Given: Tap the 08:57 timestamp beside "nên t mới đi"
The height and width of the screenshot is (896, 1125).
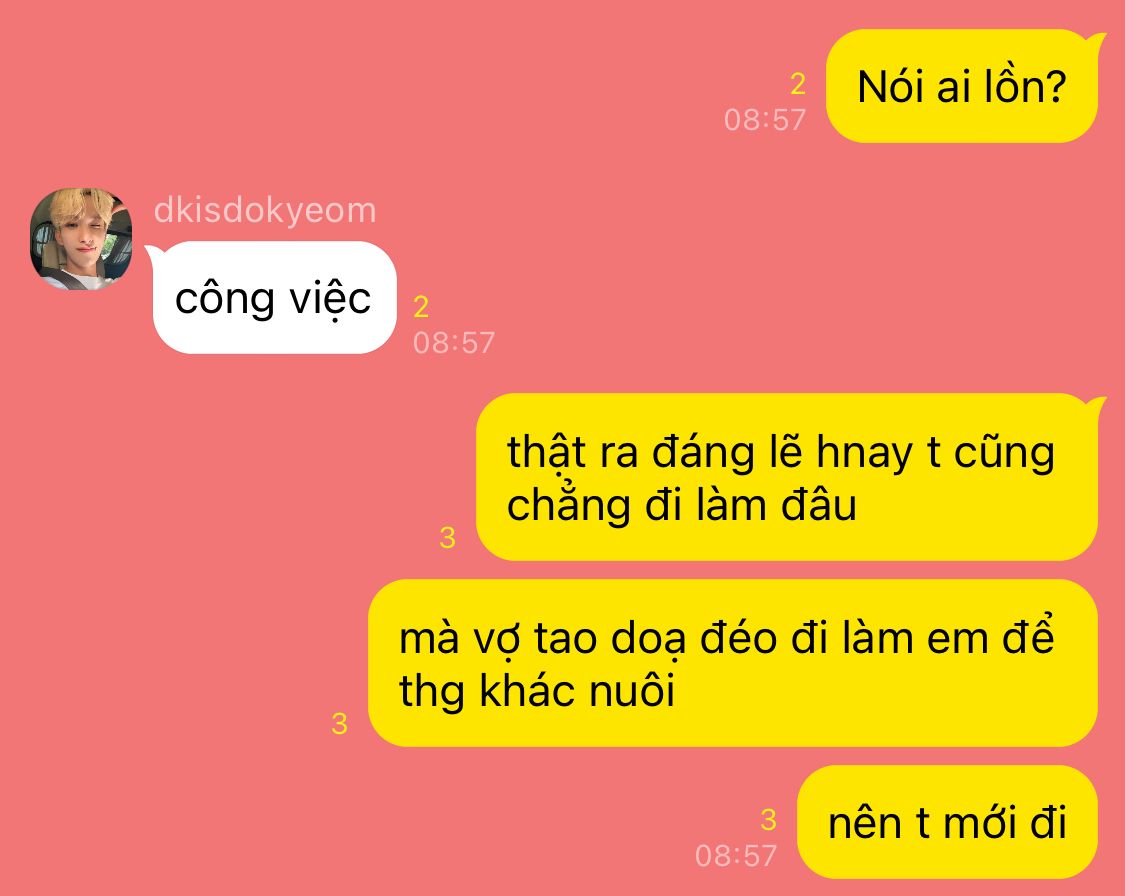Looking at the screenshot, I should [736, 856].
